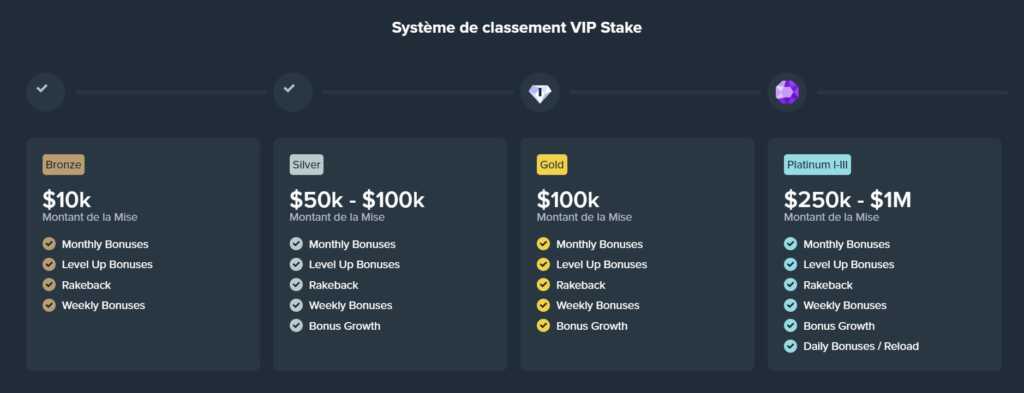
Task: Click the progress line after the Platinum gem
Action: (x=912, y=93)
